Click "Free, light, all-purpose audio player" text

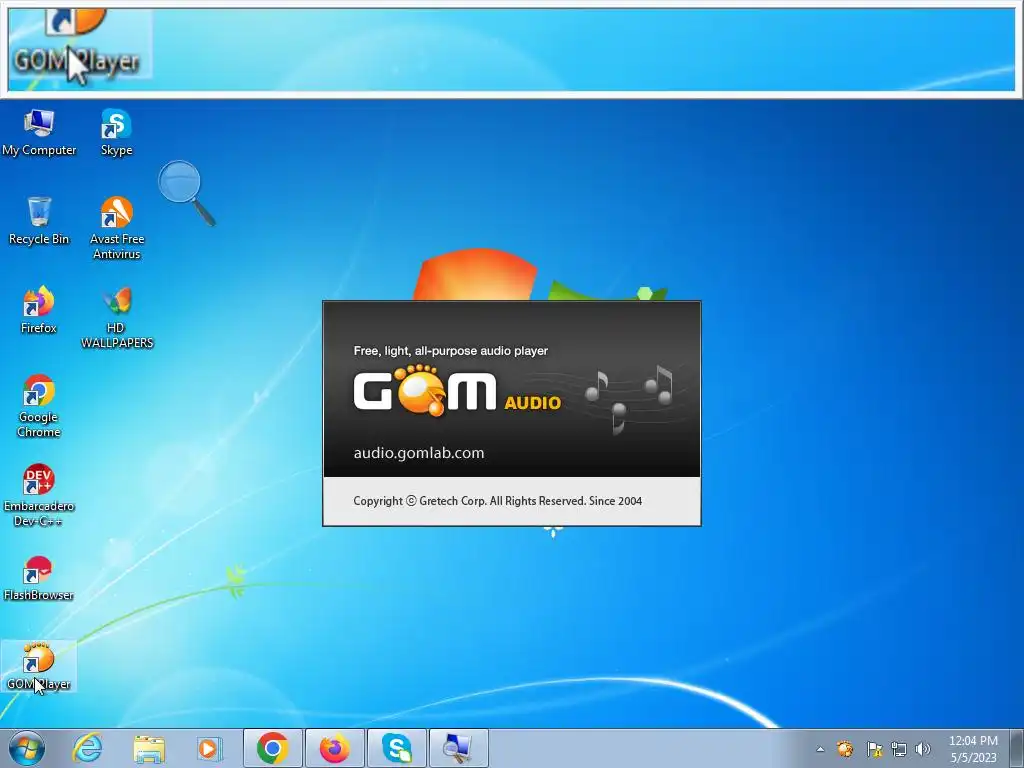(x=451, y=351)
